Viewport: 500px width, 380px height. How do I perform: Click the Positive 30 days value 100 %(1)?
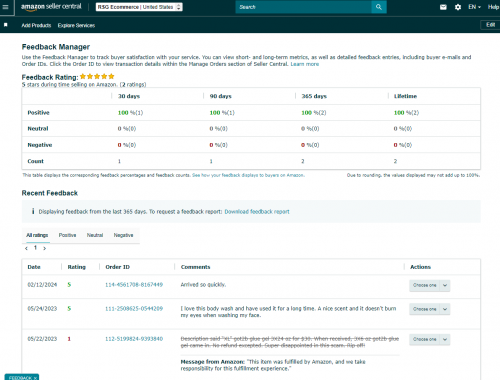coord(130,113)
